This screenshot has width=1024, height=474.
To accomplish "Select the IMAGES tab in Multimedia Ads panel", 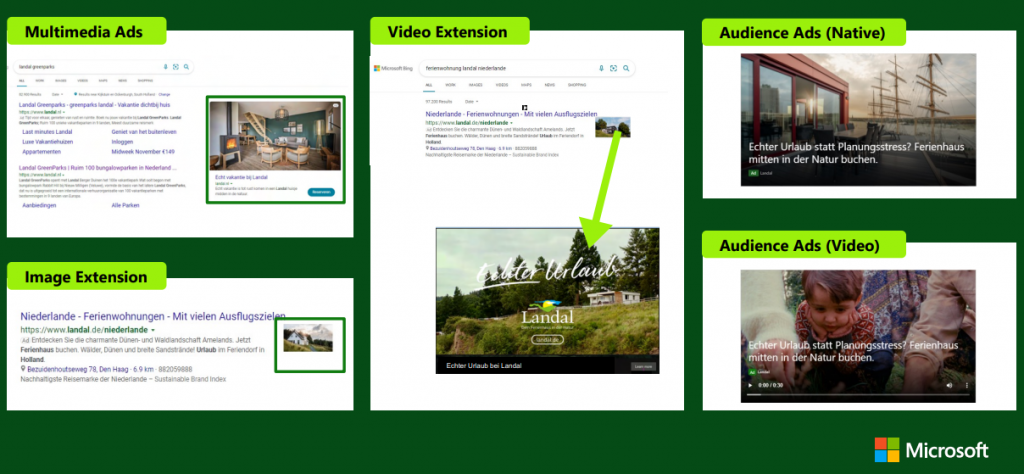I will (x=61, y=81).
